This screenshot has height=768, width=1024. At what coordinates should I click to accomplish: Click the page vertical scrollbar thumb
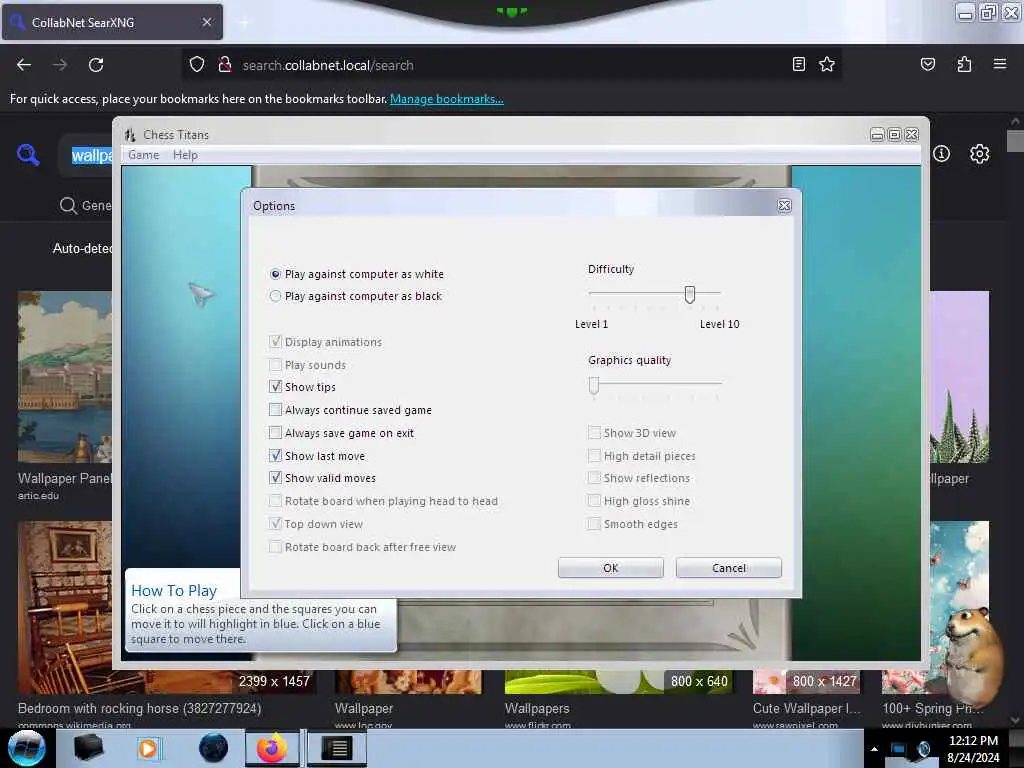[x=1015, y=141]
